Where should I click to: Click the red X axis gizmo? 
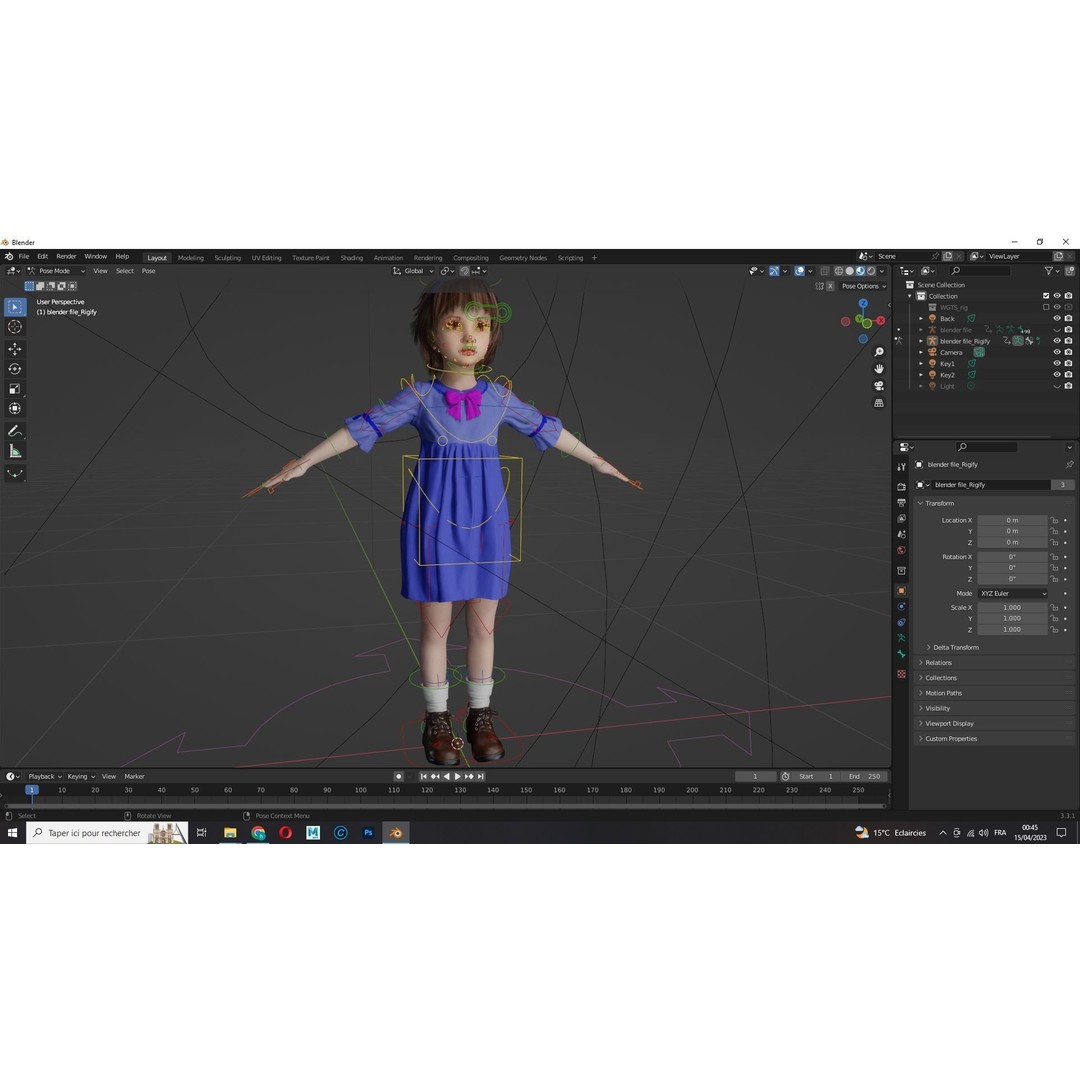[x=880, y=321]
